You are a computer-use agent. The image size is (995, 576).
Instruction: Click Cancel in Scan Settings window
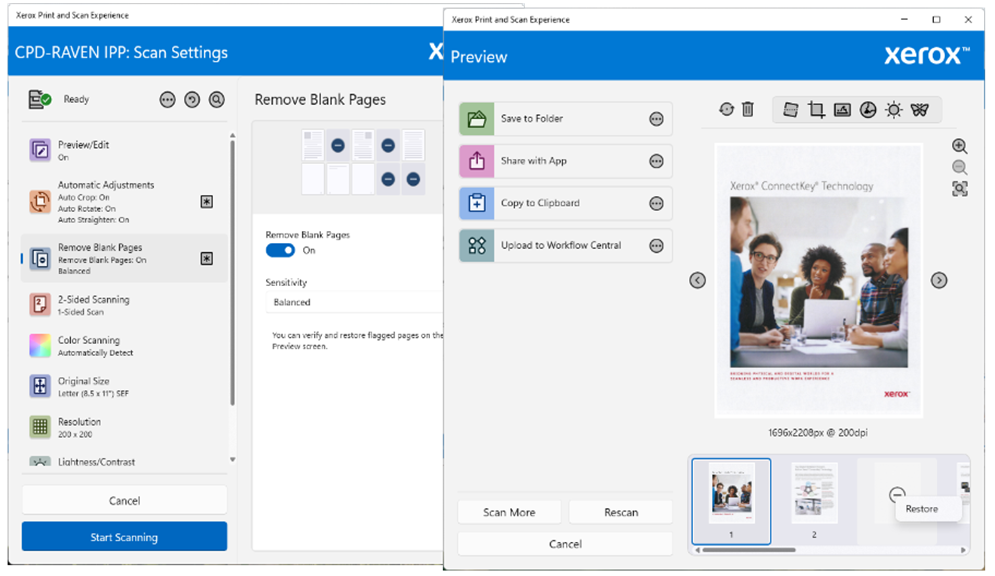click(x=124, y=501)
